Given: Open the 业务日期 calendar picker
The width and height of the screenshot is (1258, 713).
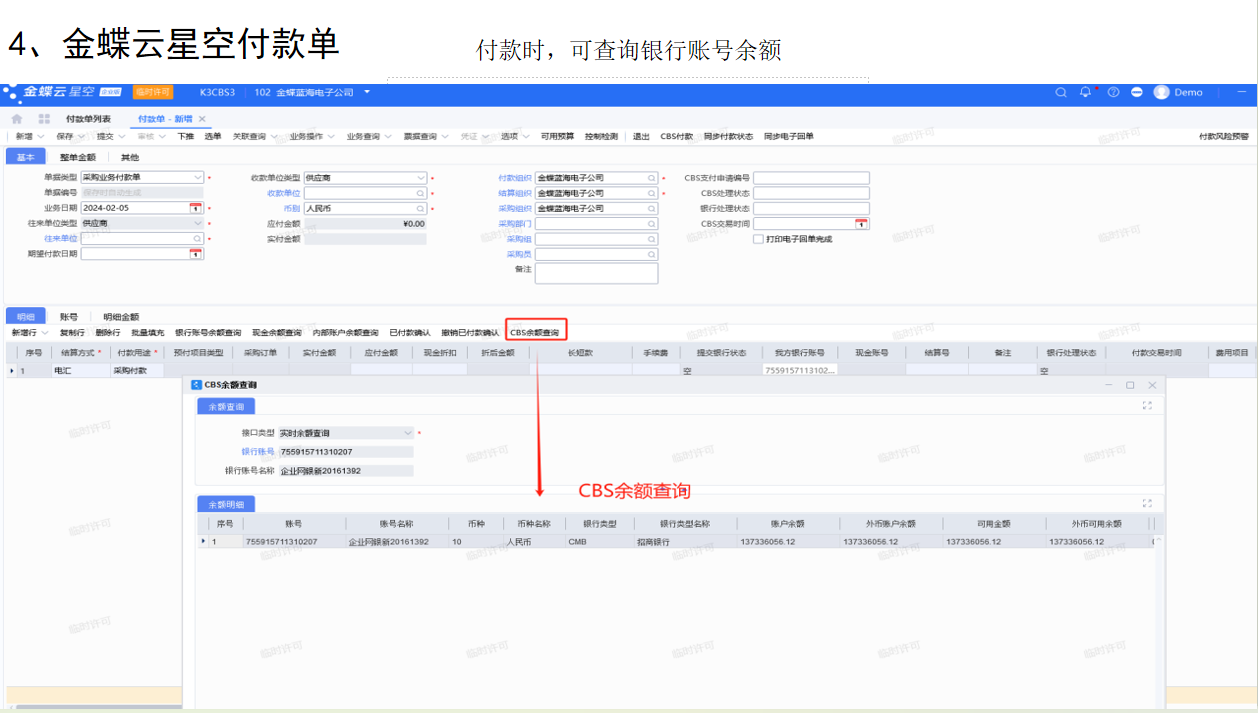Looking at the screenshot, I should point(196,208).
